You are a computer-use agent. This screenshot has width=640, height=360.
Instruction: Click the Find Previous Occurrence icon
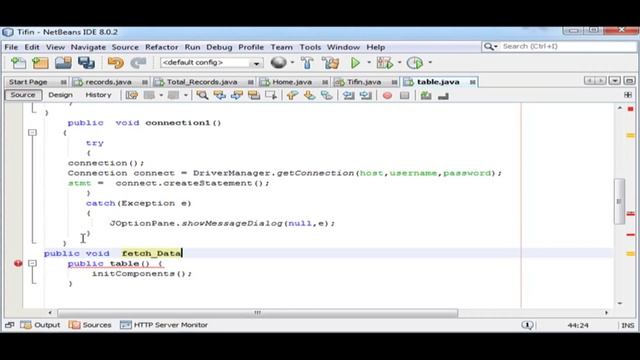[x=219, y=96]
